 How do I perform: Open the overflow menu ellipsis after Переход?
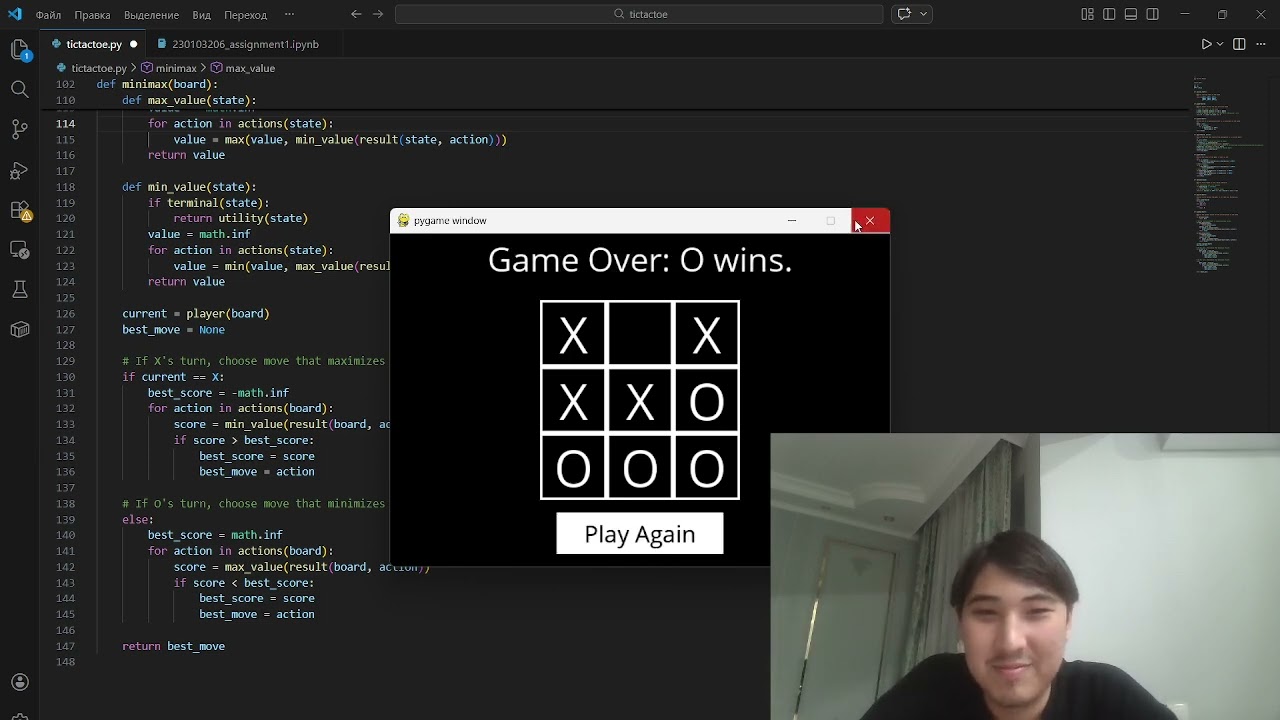pos(289,15)
